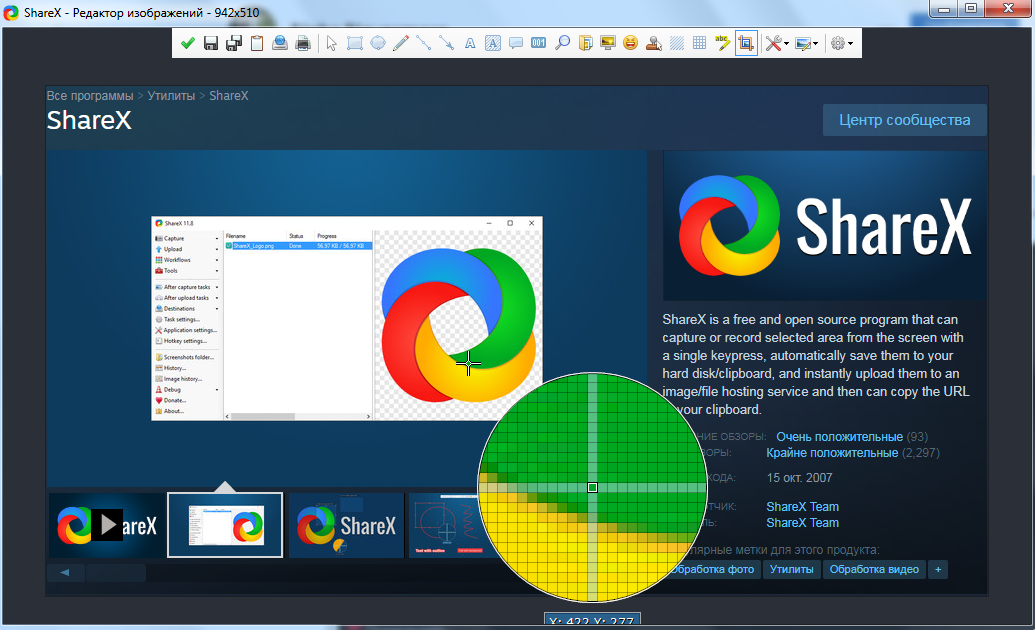
Task: Select the Text outline tool
Action: click(470, 44)
